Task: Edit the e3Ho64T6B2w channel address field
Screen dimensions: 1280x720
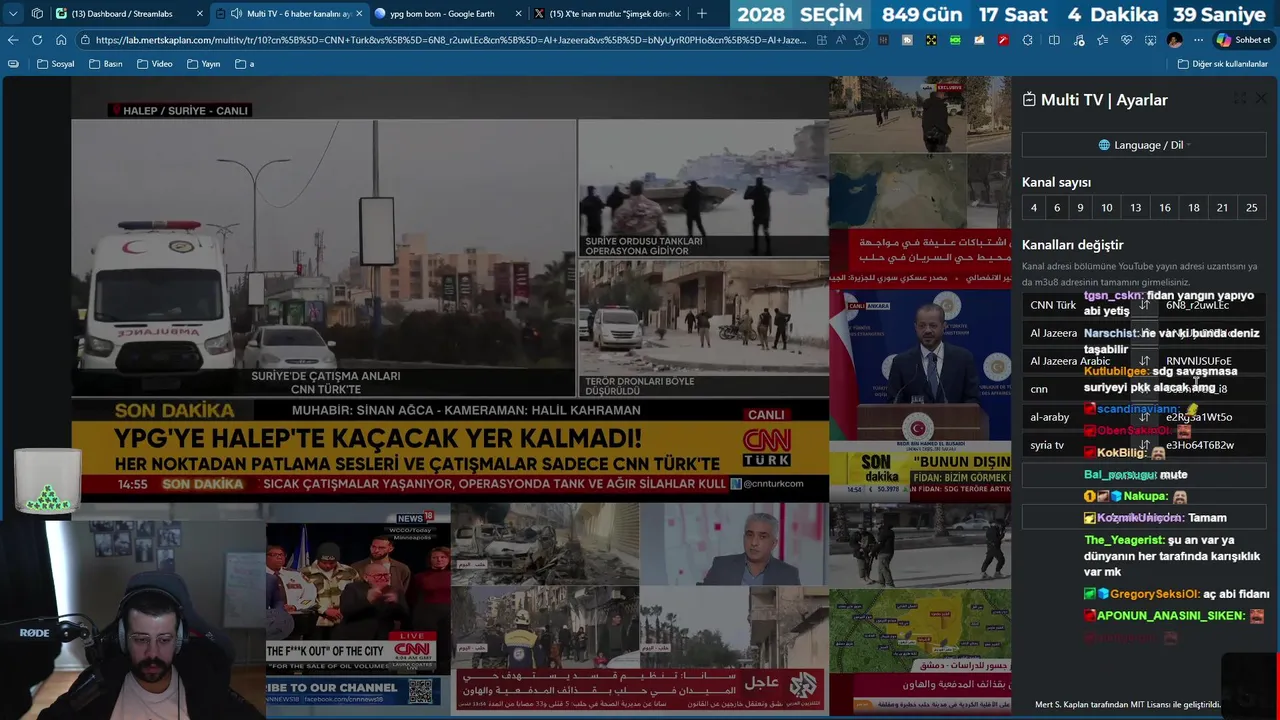Action: [x=1212, y=445]
